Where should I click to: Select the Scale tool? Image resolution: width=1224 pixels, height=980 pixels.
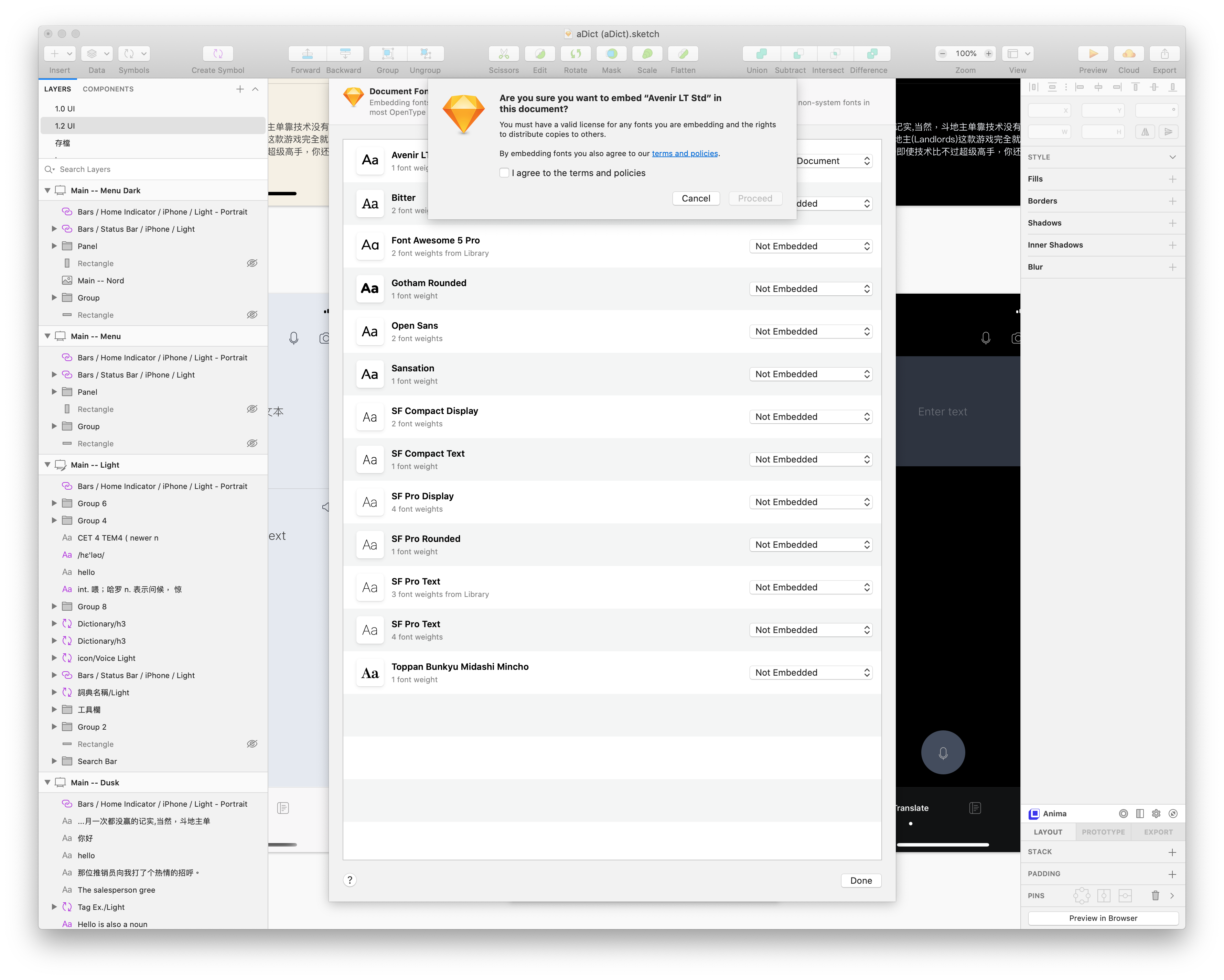647,54
